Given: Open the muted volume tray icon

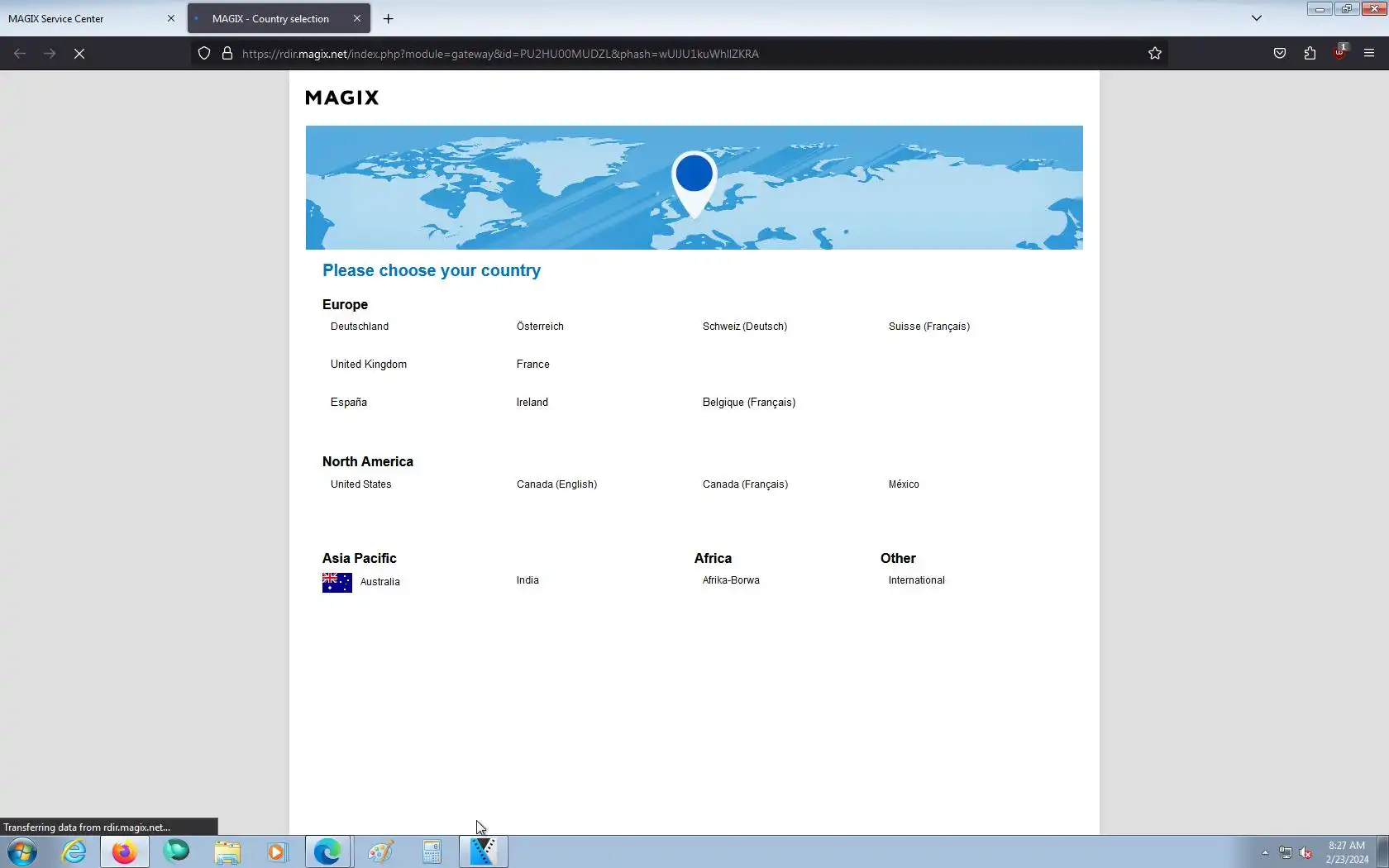Looking at the screenshot, I should (1306, 852).
